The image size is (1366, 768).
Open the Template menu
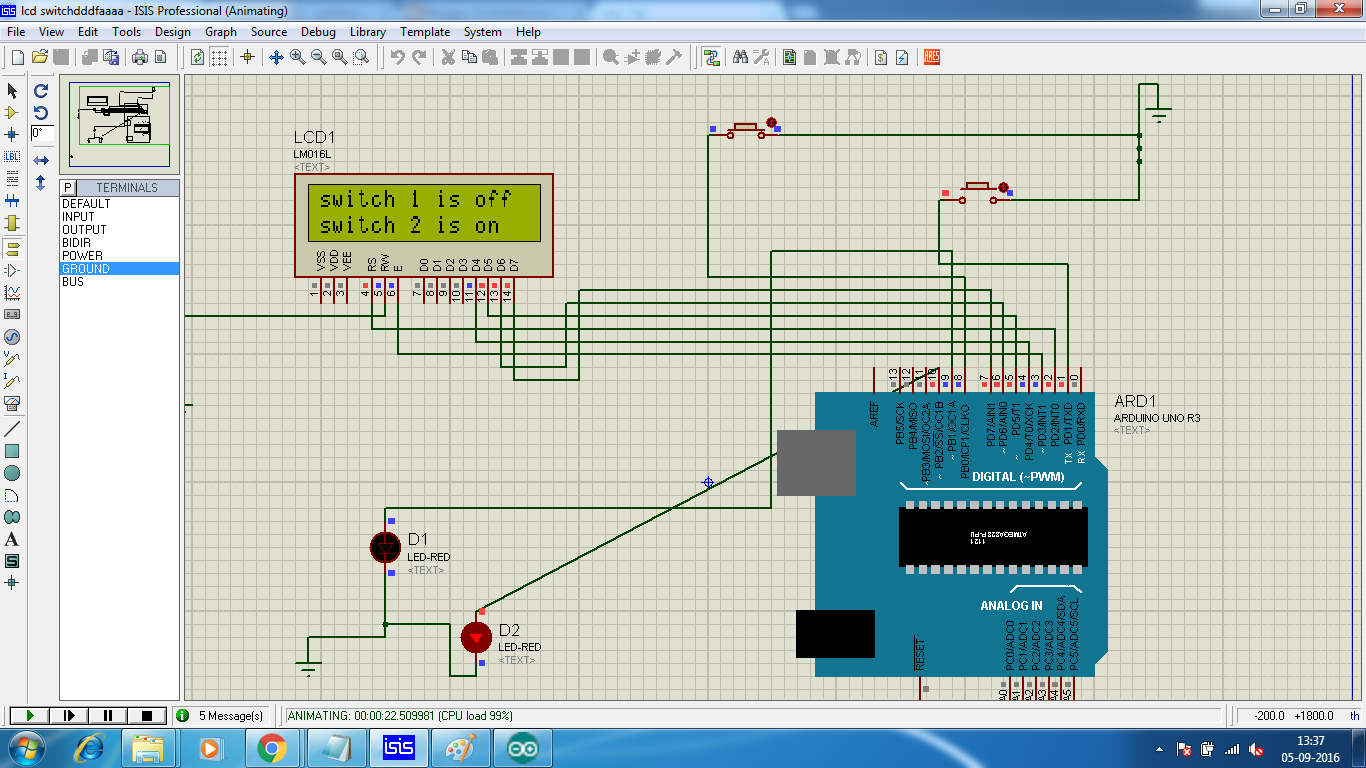(425, 32)
